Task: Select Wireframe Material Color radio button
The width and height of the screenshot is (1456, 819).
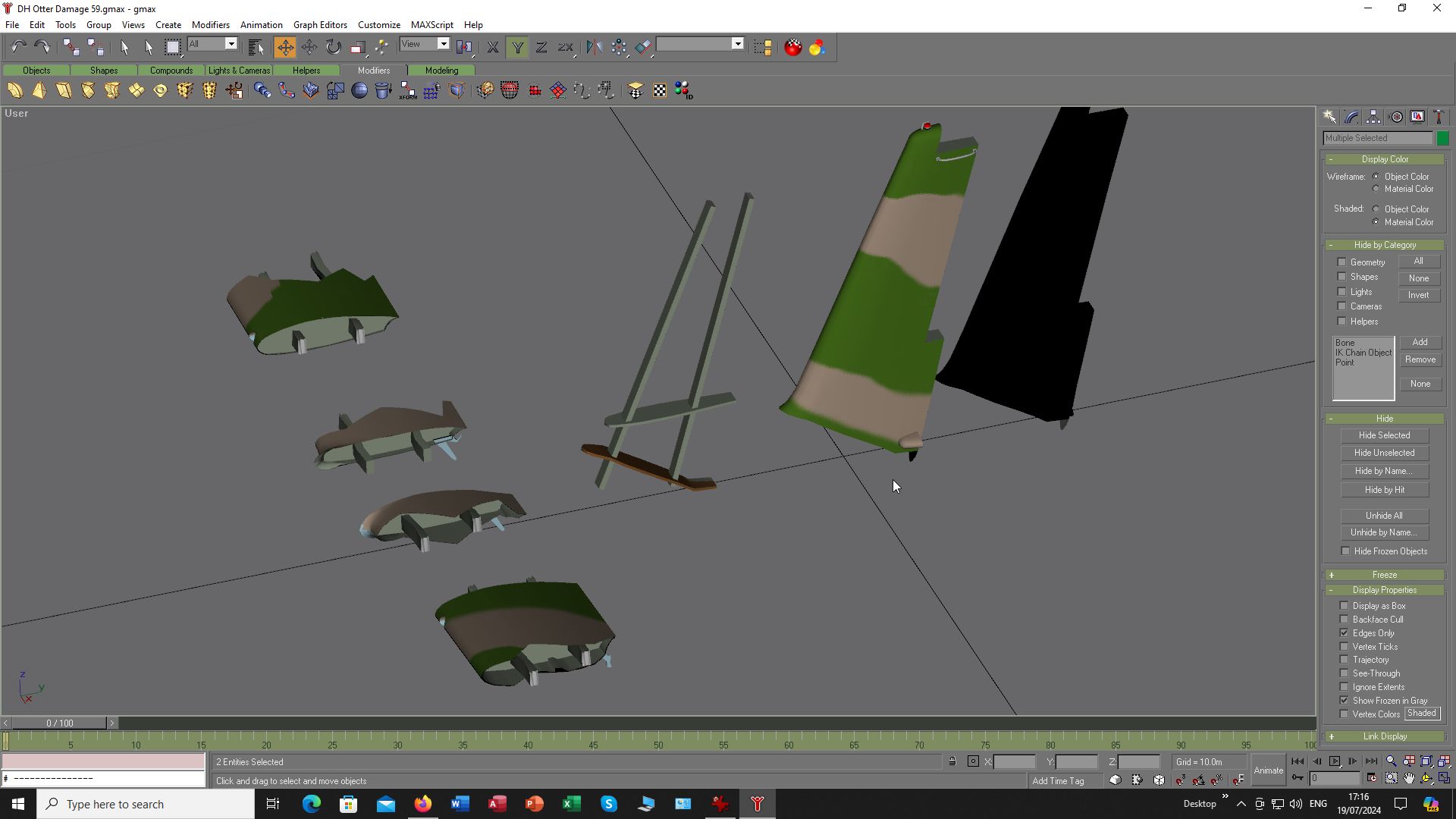Action: (1376, 189)
